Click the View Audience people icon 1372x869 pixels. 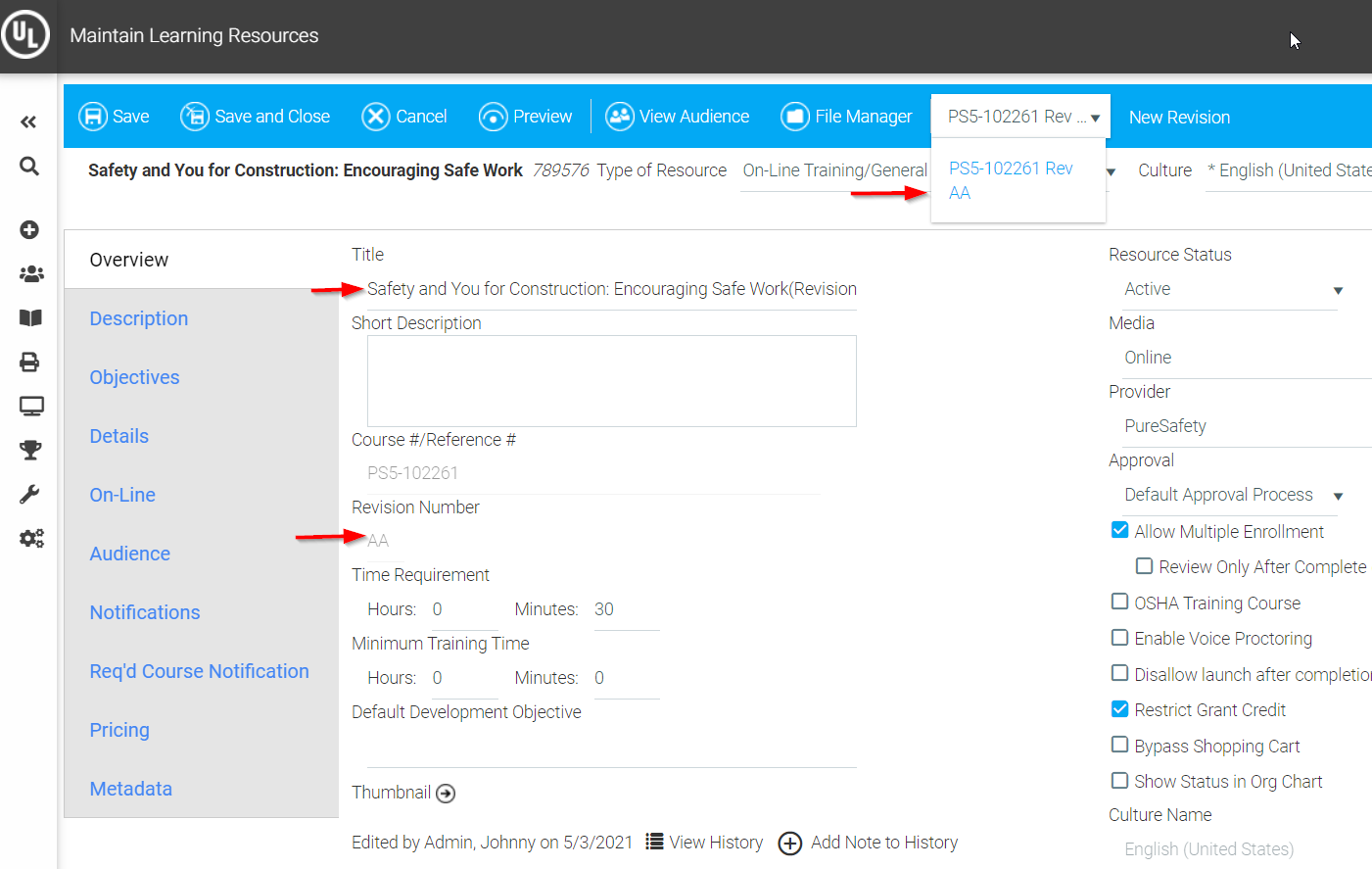pyautogui.click(x=619, y=117)
